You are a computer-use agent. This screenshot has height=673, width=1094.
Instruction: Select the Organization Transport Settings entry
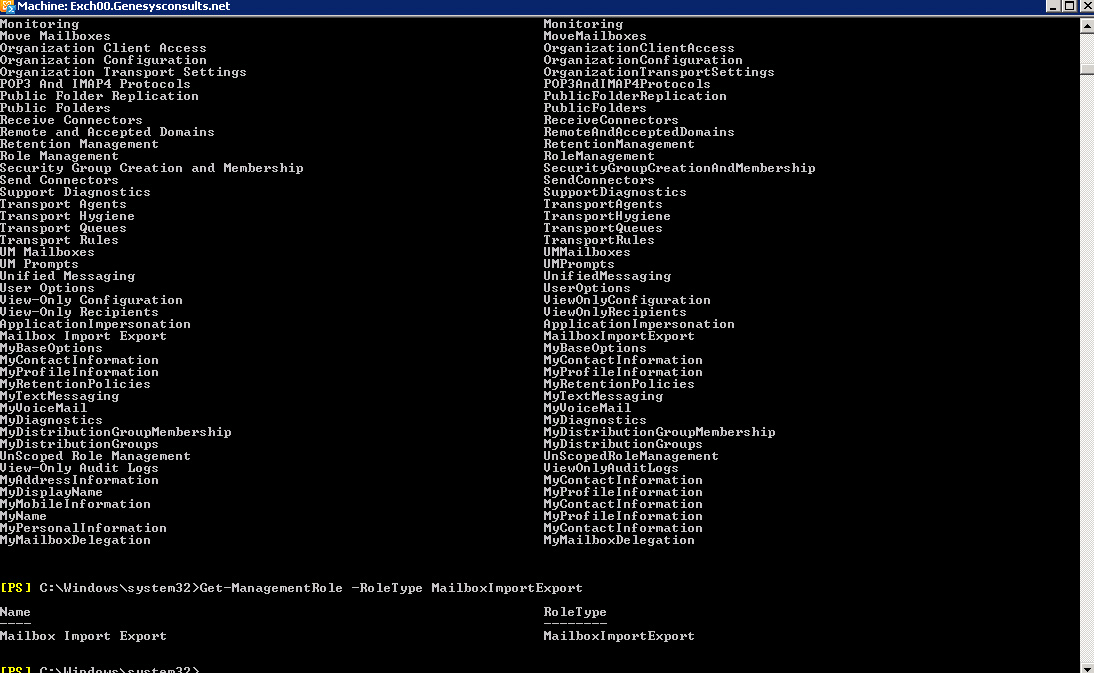click(123, 72)
